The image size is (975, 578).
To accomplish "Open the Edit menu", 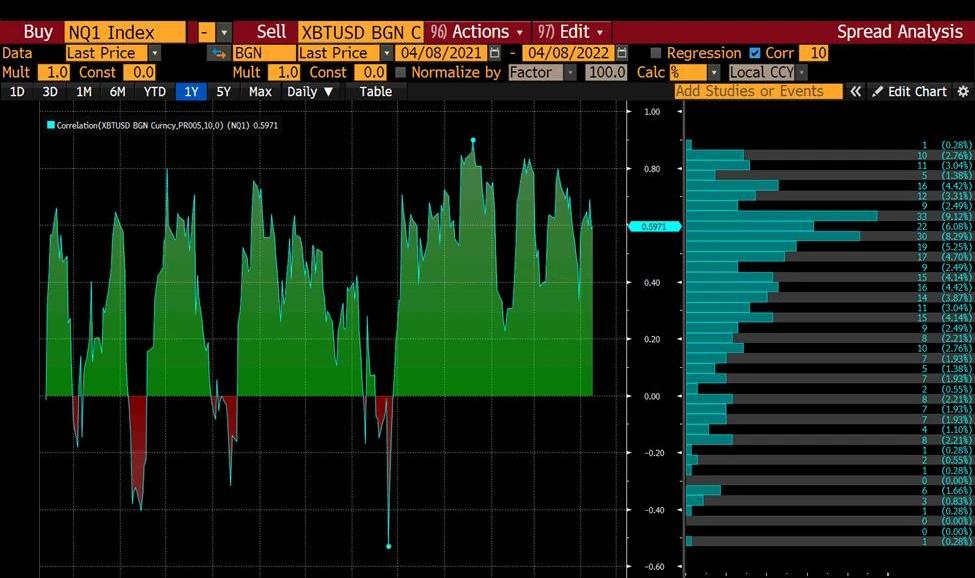I will (569, 32).
